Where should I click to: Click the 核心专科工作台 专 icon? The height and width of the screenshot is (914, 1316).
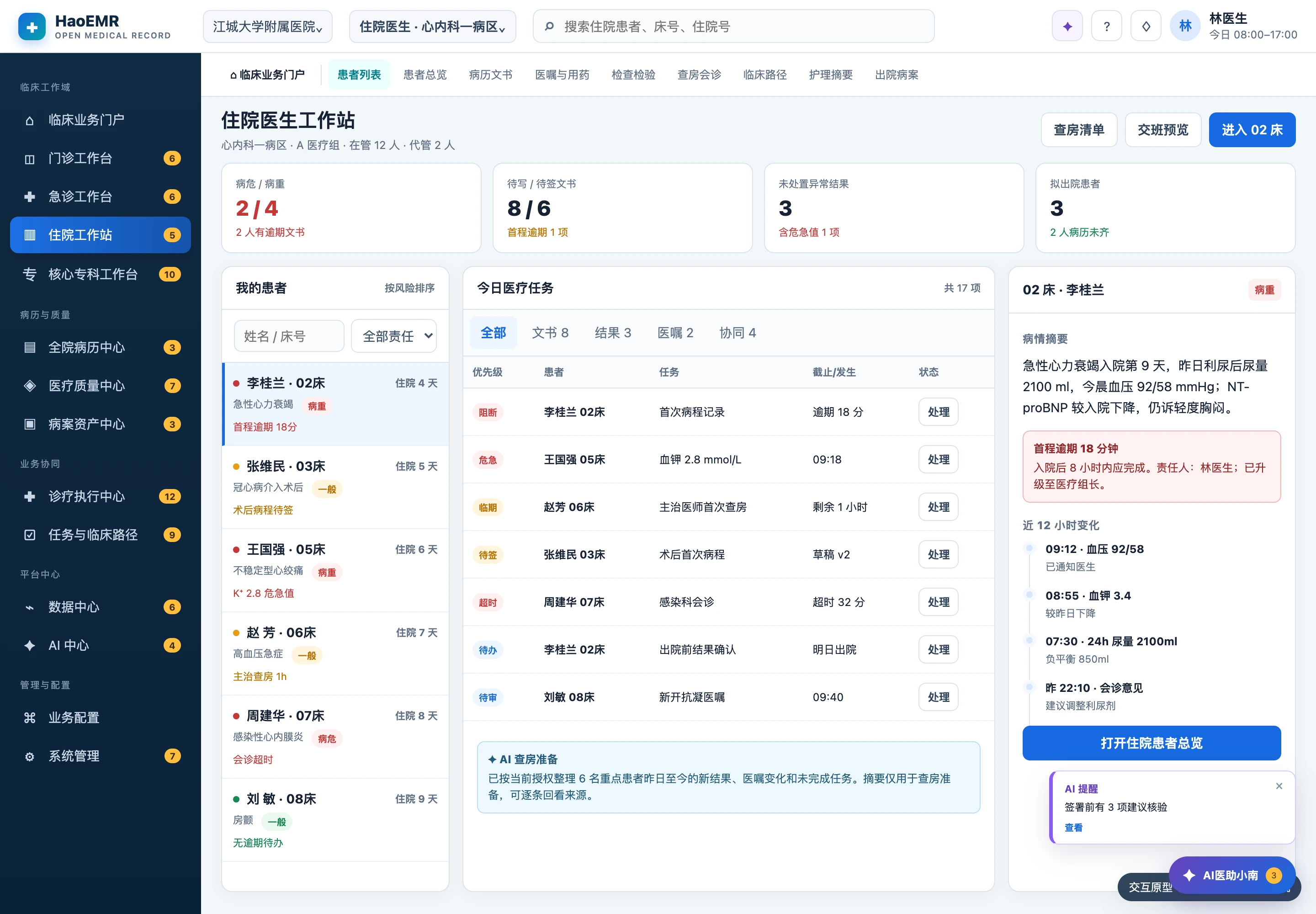pos(30,274)
